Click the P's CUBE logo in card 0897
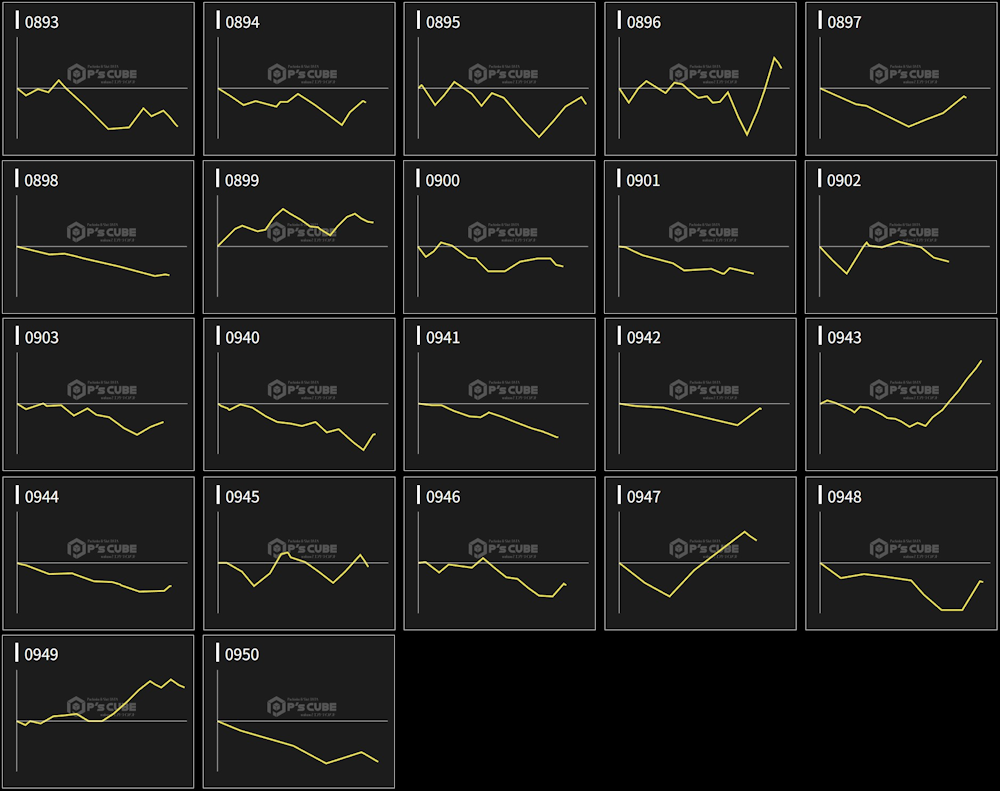 (x=904, y=74)
